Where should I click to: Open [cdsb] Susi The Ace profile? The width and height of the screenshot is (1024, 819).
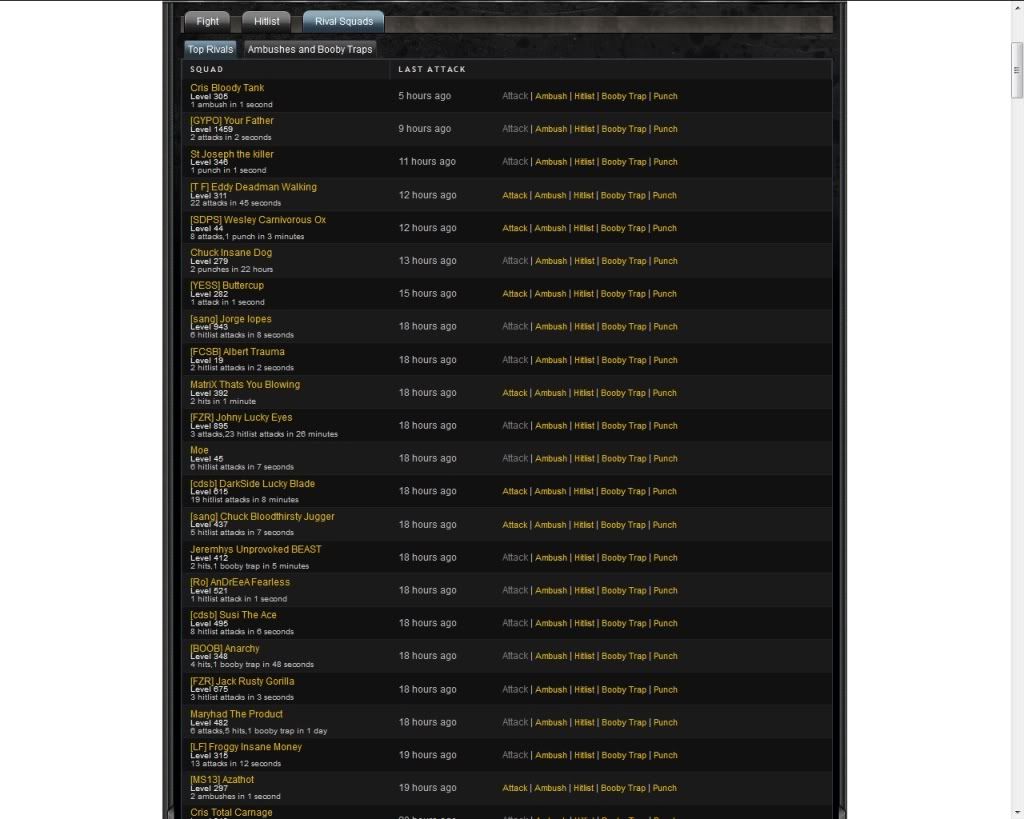pos(233,614)
